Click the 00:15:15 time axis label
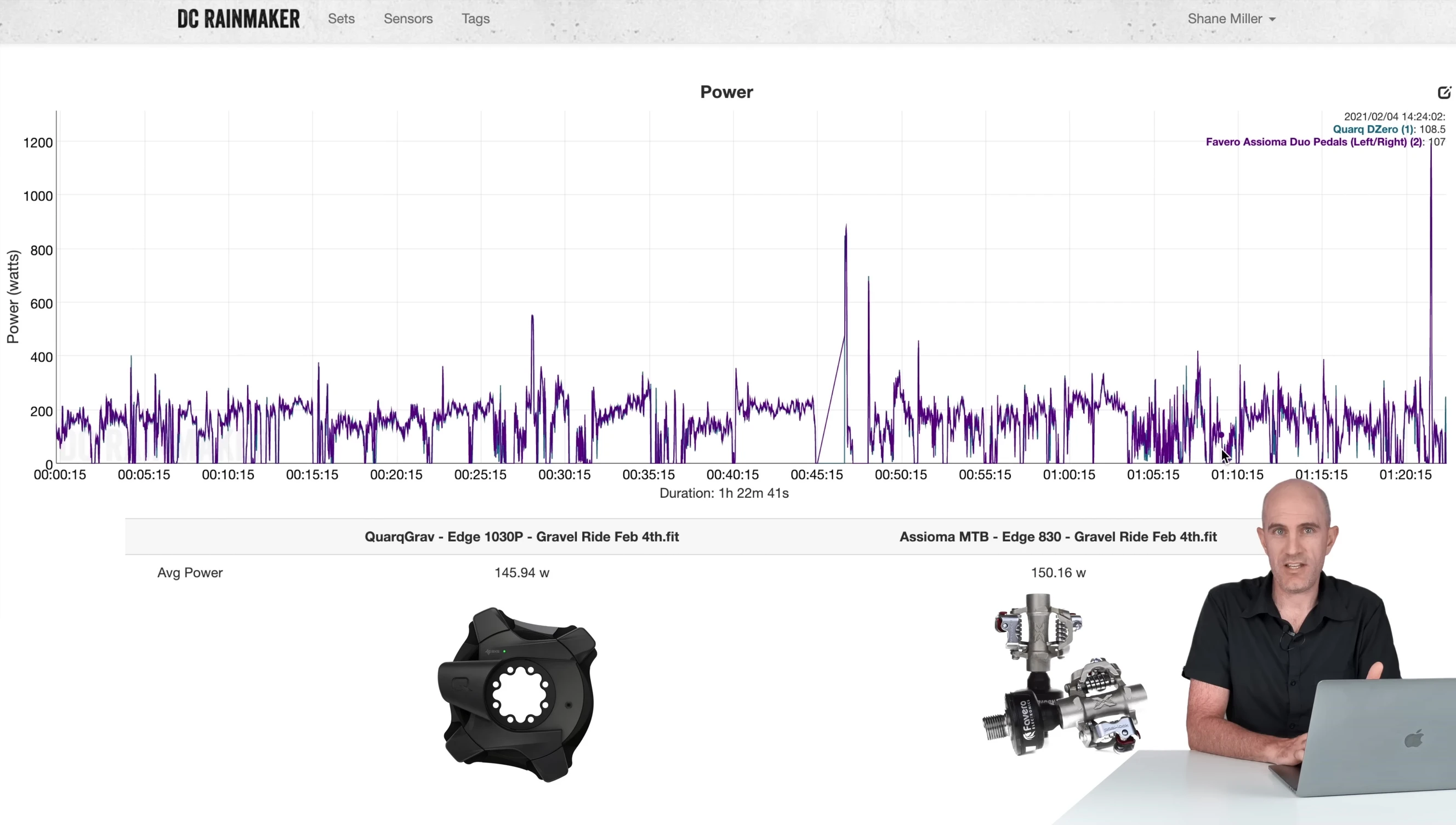Viewport: 1456px width, 825px height. click(311, 475)
